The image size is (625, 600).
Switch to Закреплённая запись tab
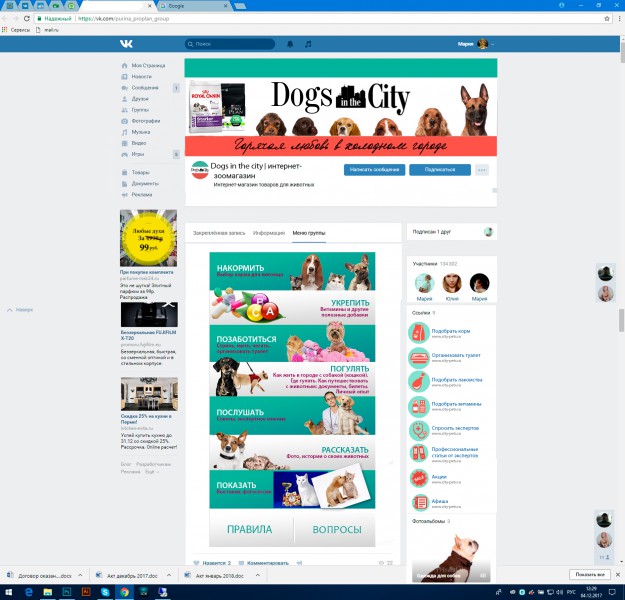coord(219,233)
